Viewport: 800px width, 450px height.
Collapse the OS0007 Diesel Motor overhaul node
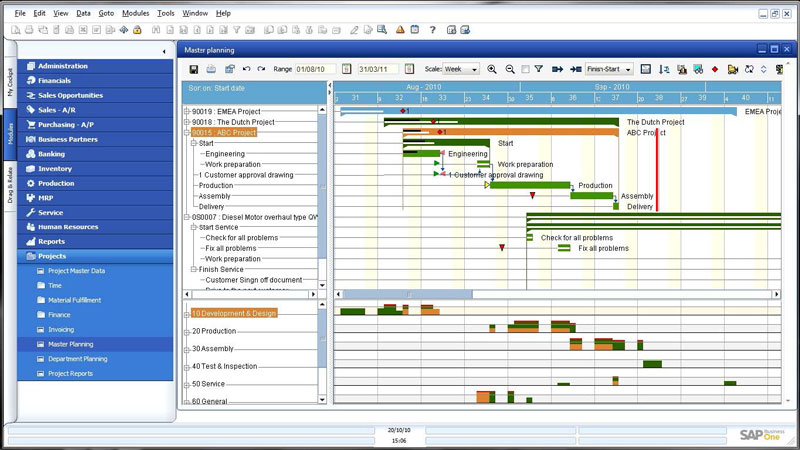point(187,217)
